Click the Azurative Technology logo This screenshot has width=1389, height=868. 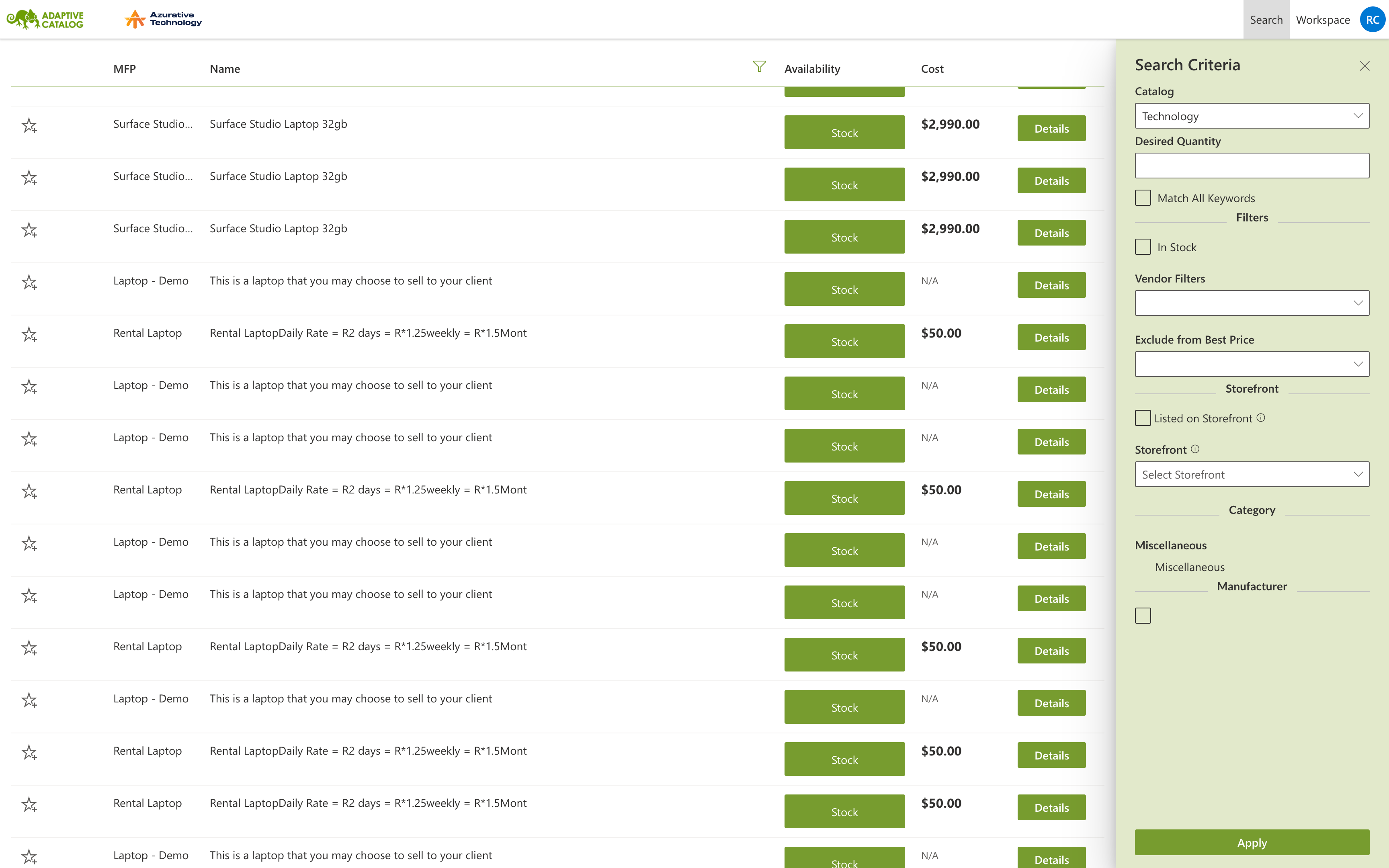[x=163, y=19]
